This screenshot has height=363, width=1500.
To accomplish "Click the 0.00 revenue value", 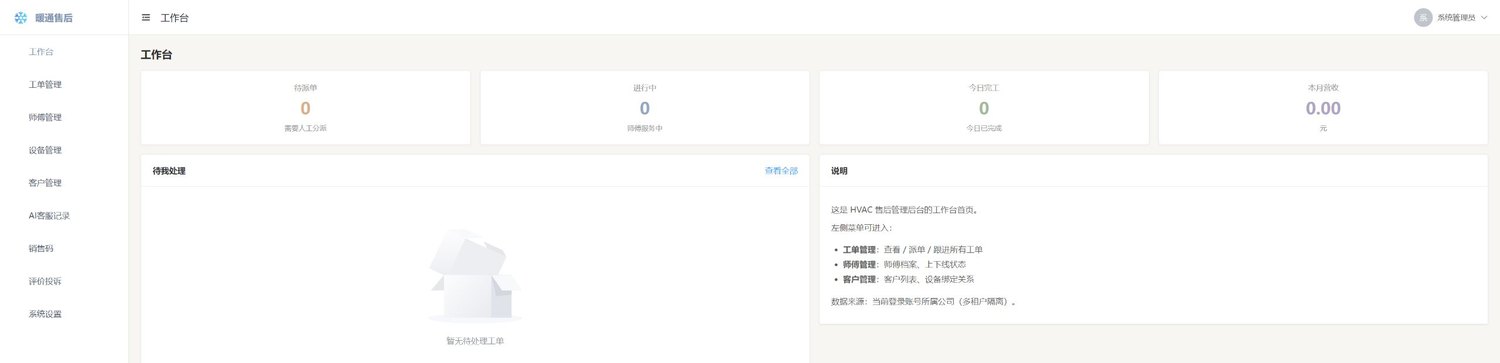I will [1323, 108].
